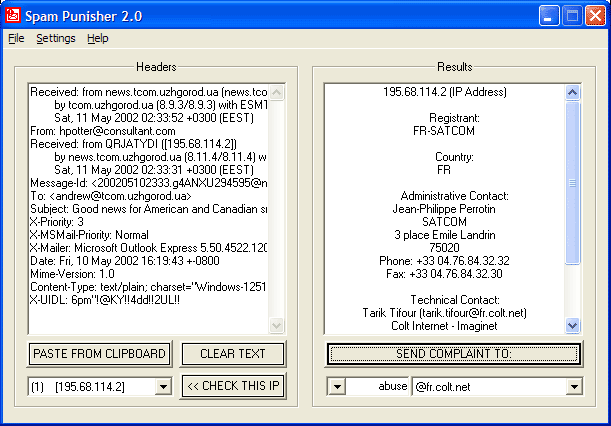Screen dimensions: 611x426
Task: Close the Spam Punisher window
Action: pos(595,16)
